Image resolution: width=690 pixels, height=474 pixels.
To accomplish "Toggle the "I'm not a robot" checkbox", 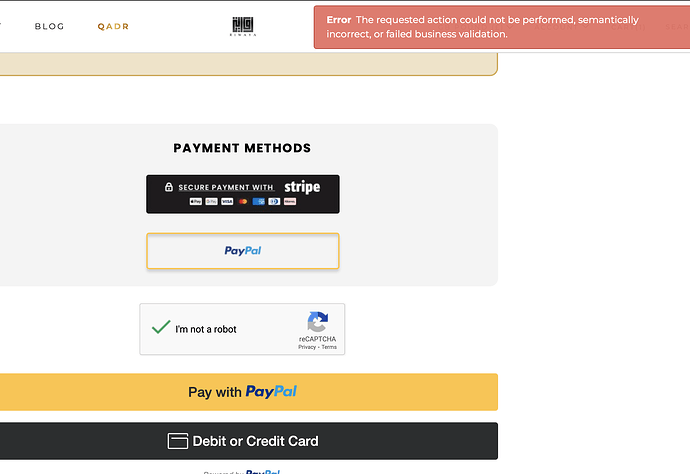I will [161, 327].
